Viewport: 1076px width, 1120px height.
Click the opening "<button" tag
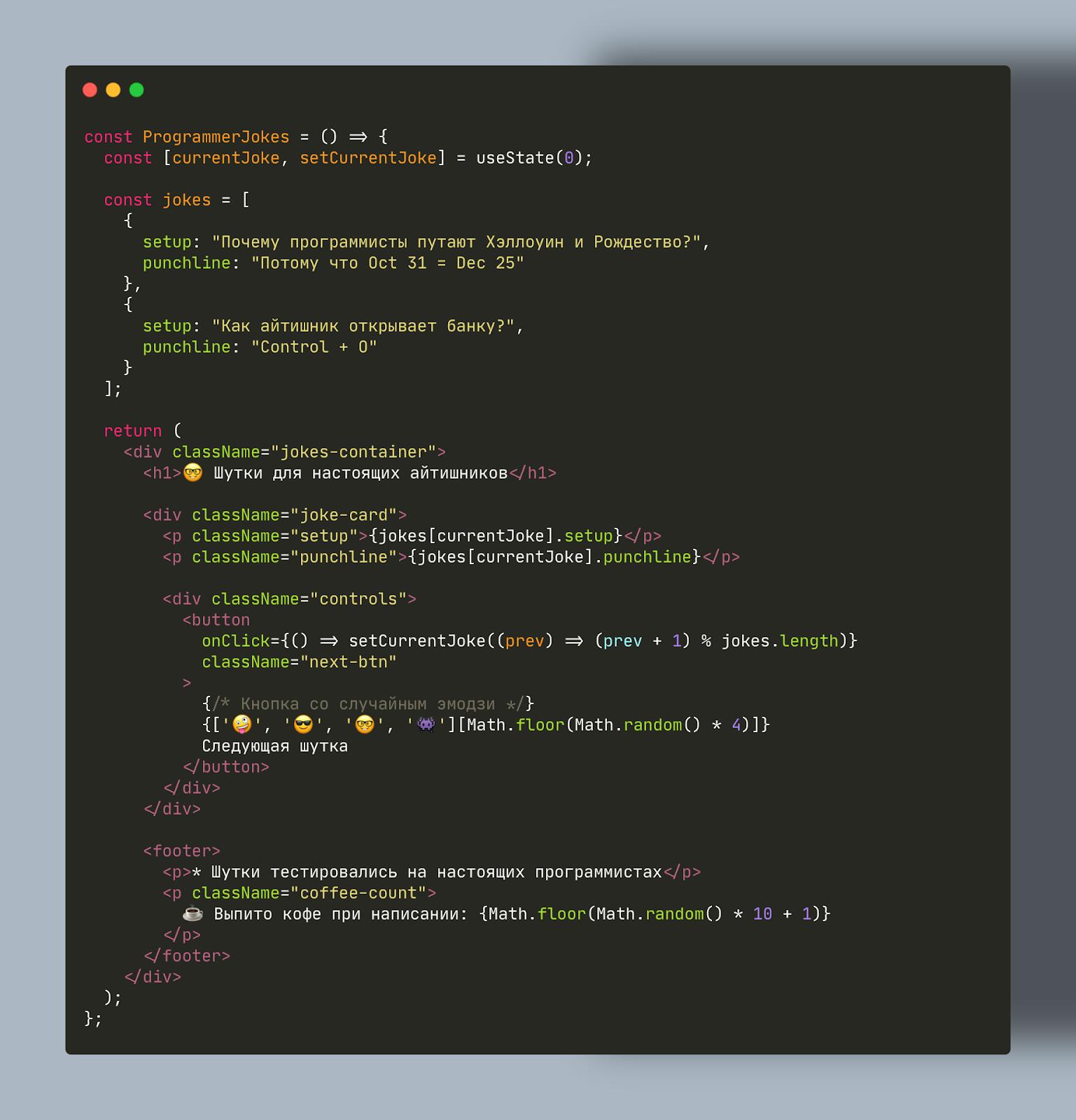[x=216, y=620]
